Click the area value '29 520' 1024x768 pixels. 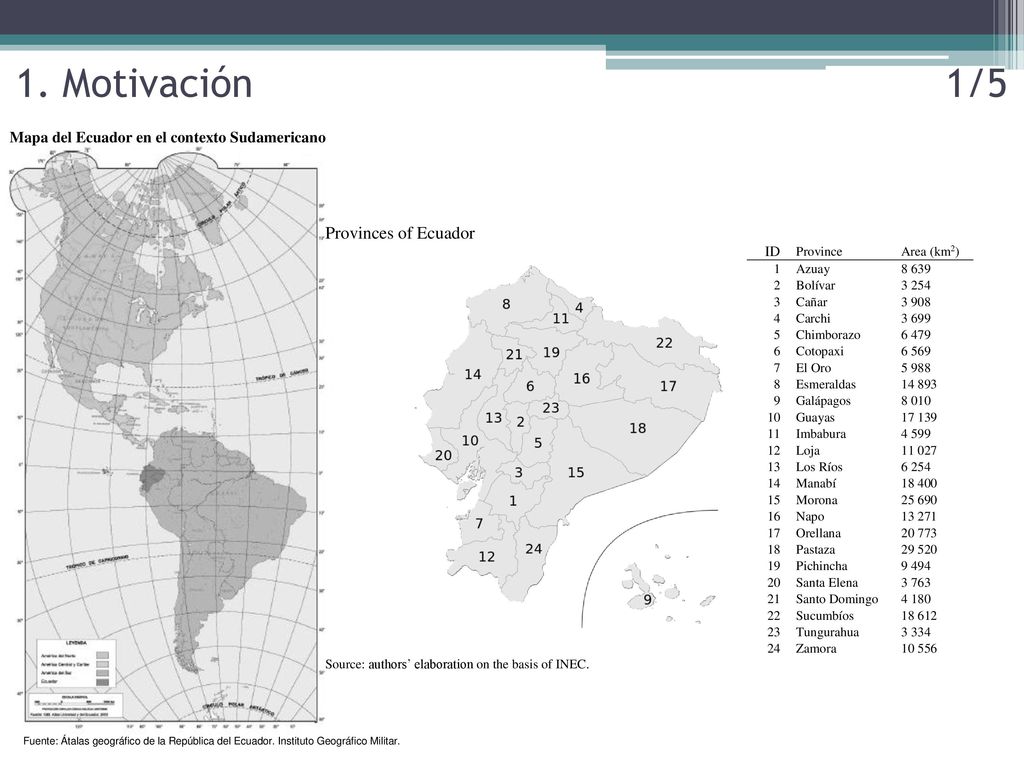(x=919, y=550)
